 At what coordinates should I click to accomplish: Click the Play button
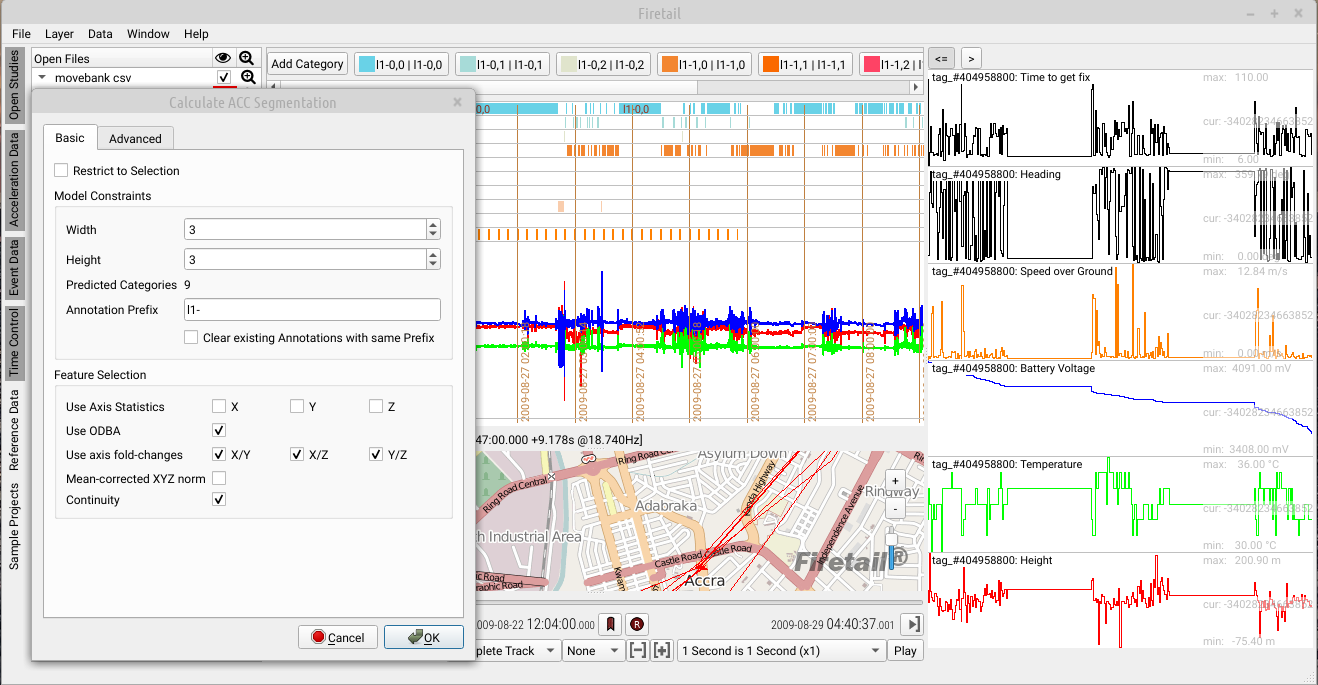pos(905,651)
